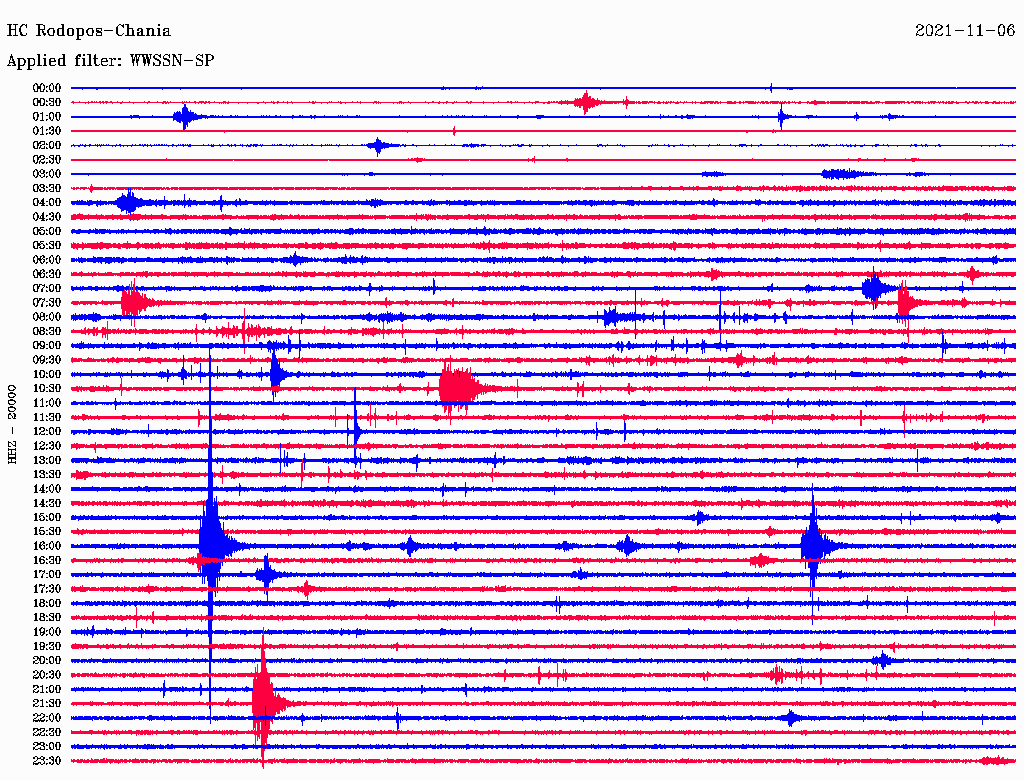Select the 00:00 time row label
This screenshot has height=780, width=1024.
(x=47, y=88)
